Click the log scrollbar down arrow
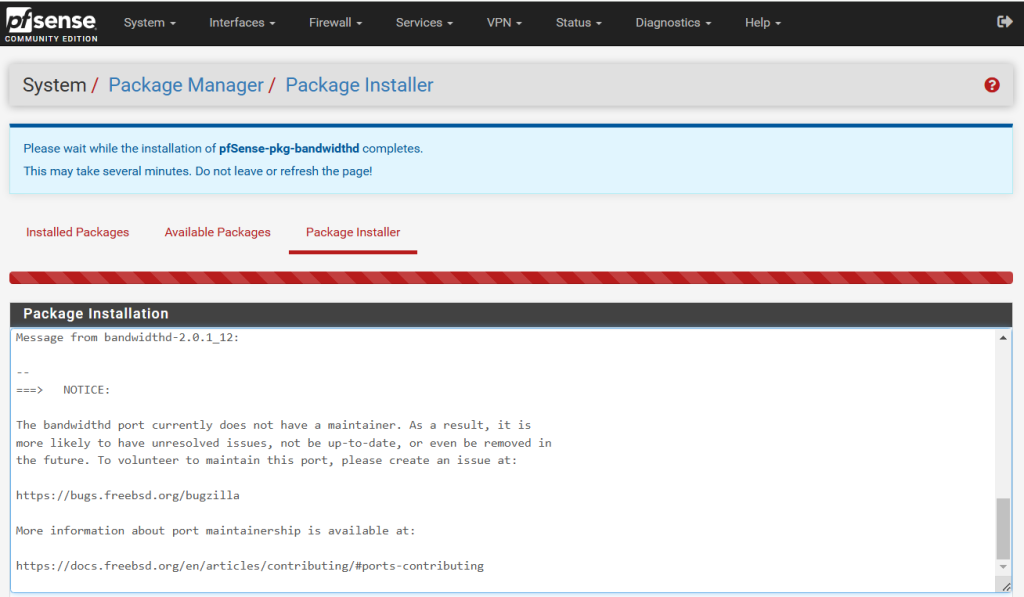 1002,567
